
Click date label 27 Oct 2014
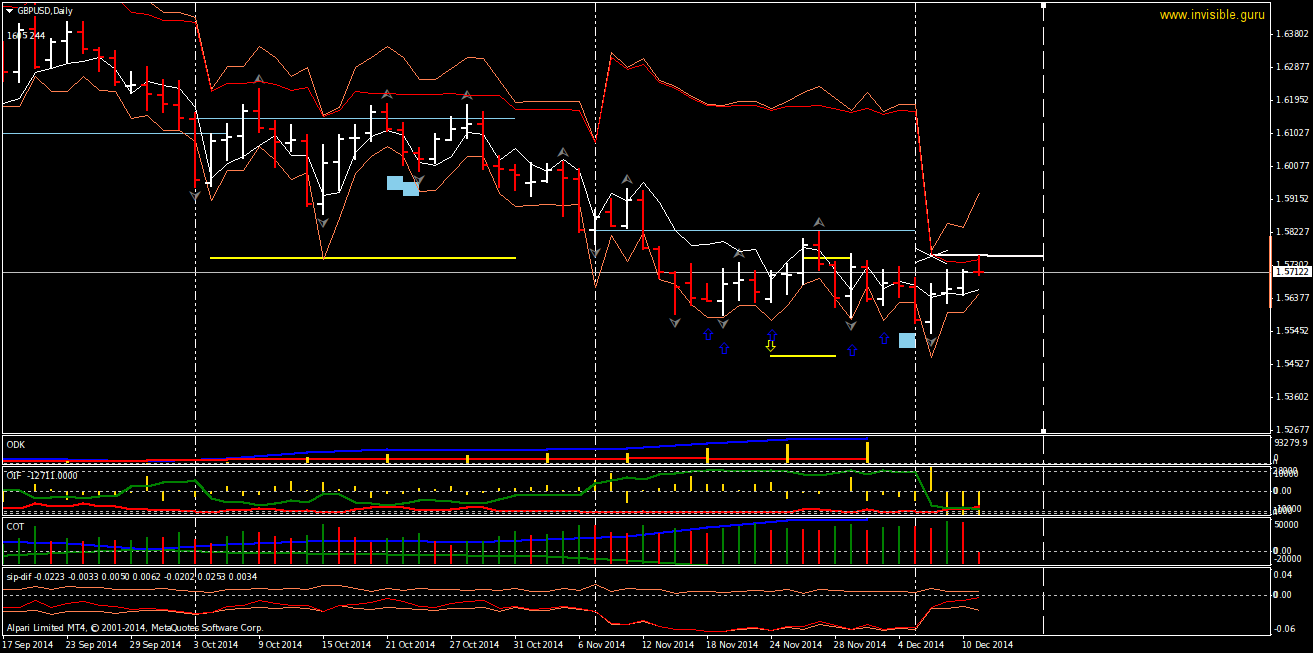[474, 645]
